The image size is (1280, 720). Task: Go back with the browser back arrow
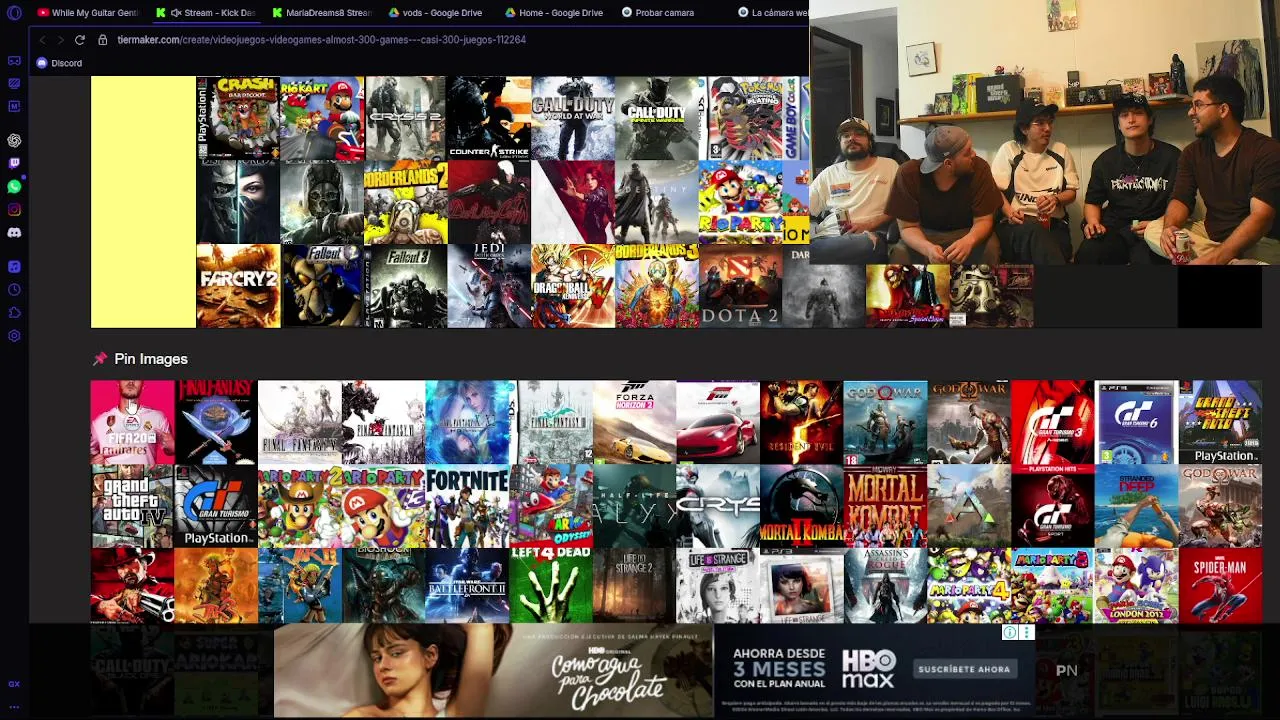coord(42,40)
